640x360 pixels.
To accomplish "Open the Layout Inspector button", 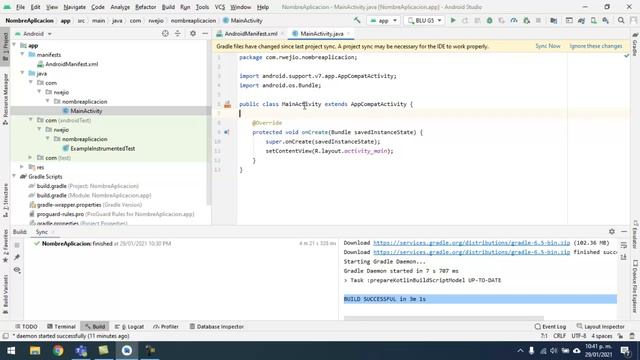I will click(600, 327).
